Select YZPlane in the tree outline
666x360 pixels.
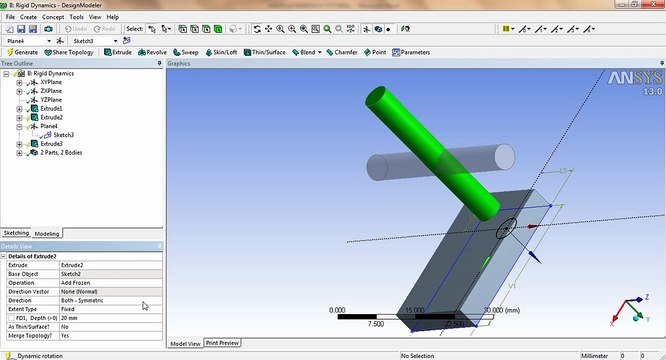51,100
